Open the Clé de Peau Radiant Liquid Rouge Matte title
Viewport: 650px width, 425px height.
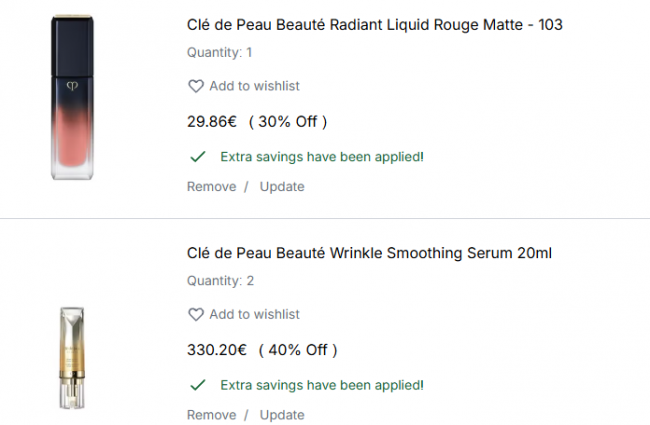click(374, 25)
